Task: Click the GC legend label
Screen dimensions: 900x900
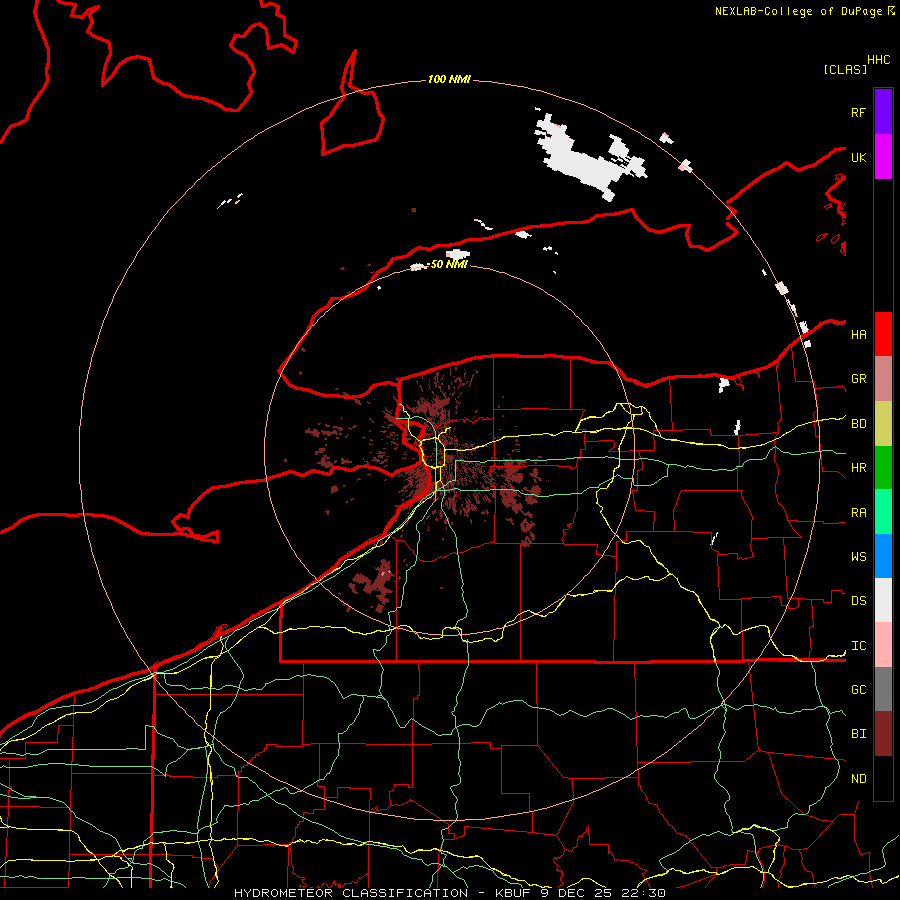Action: tap(858, 689)
